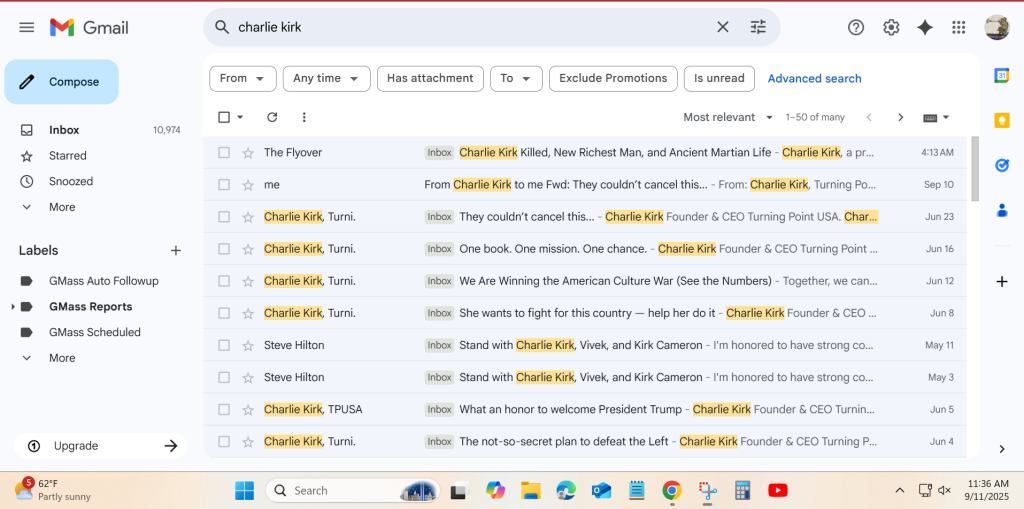Expand the From filter dropdown
Screen dimensions: 1024x509
click(x=242, y=78)
